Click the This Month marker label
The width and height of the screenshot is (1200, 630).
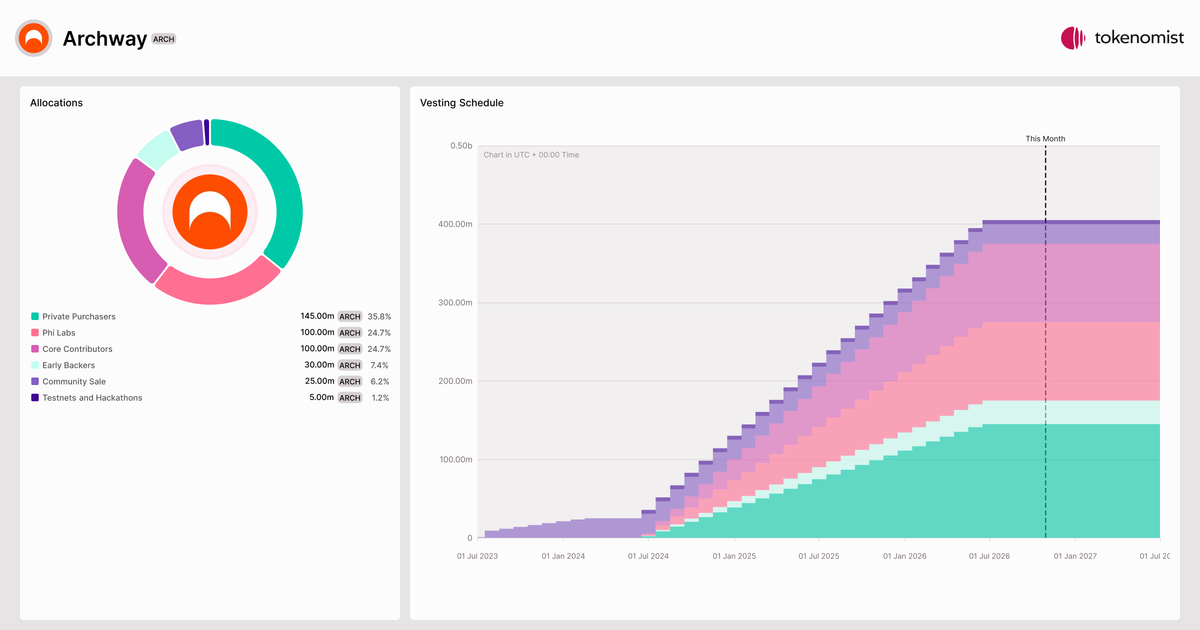[x=1045, y=139]
